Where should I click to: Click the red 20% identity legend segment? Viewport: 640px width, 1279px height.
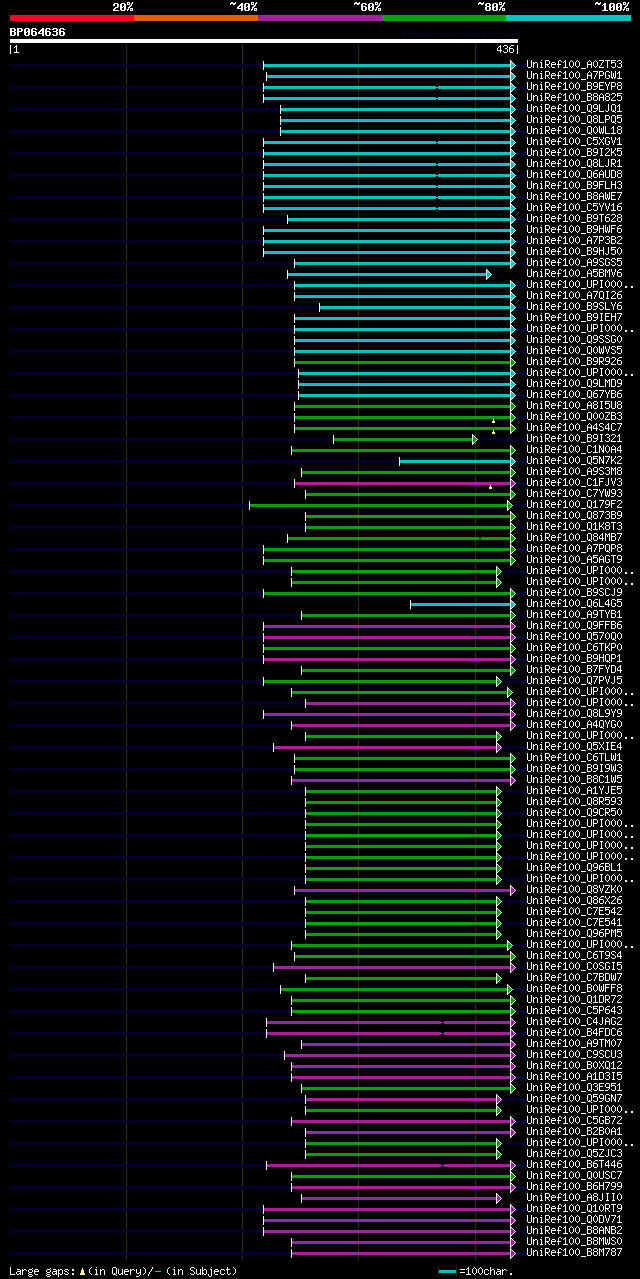click(72, 17)
